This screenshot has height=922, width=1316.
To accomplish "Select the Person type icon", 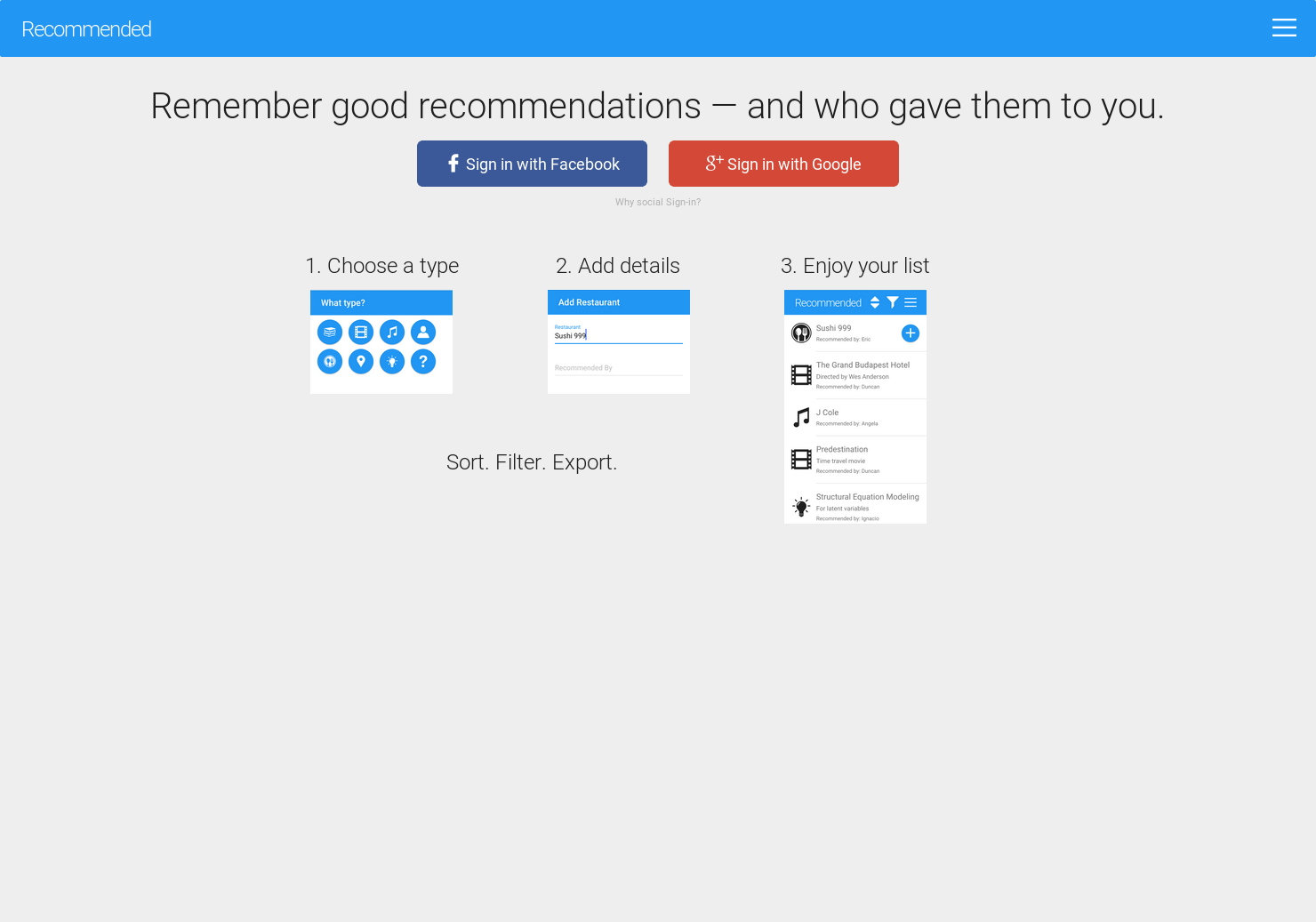I will 423,332.
